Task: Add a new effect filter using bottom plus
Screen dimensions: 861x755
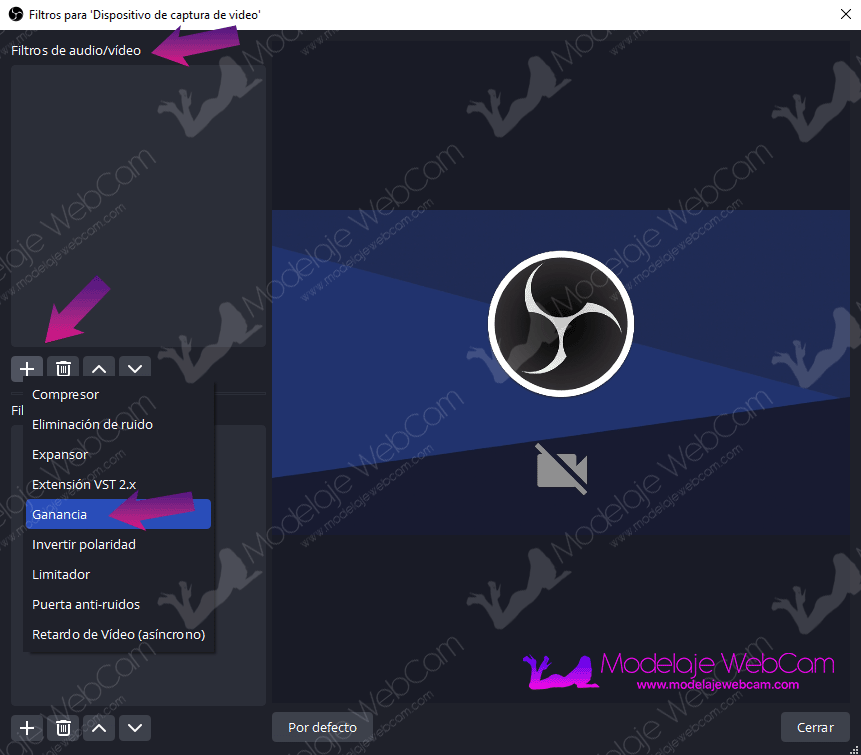Action: 26,728
